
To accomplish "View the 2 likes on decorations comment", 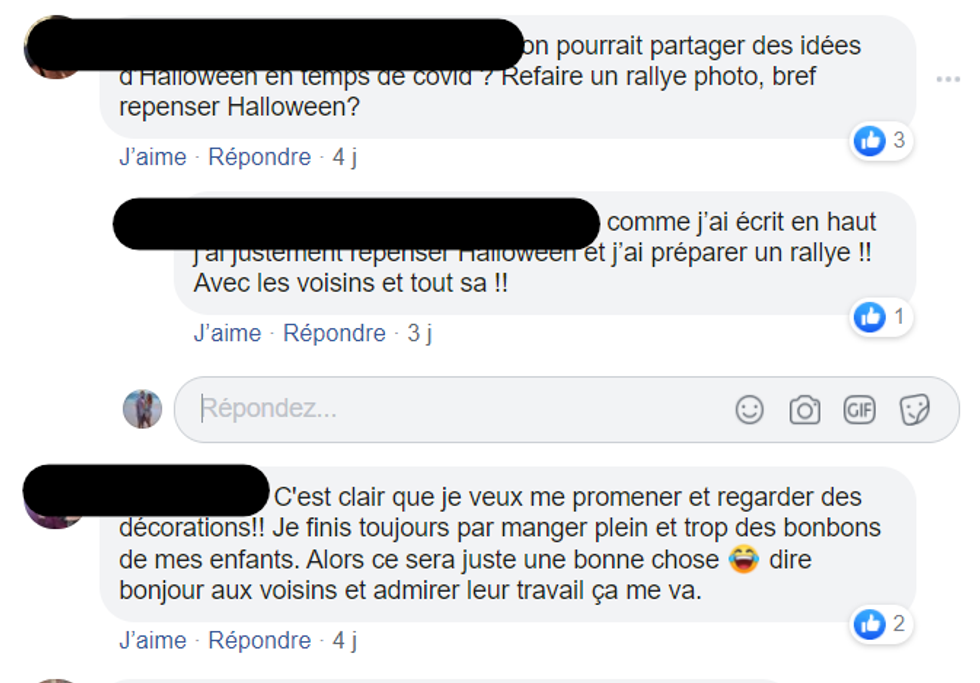I will (x=881, y=624).
